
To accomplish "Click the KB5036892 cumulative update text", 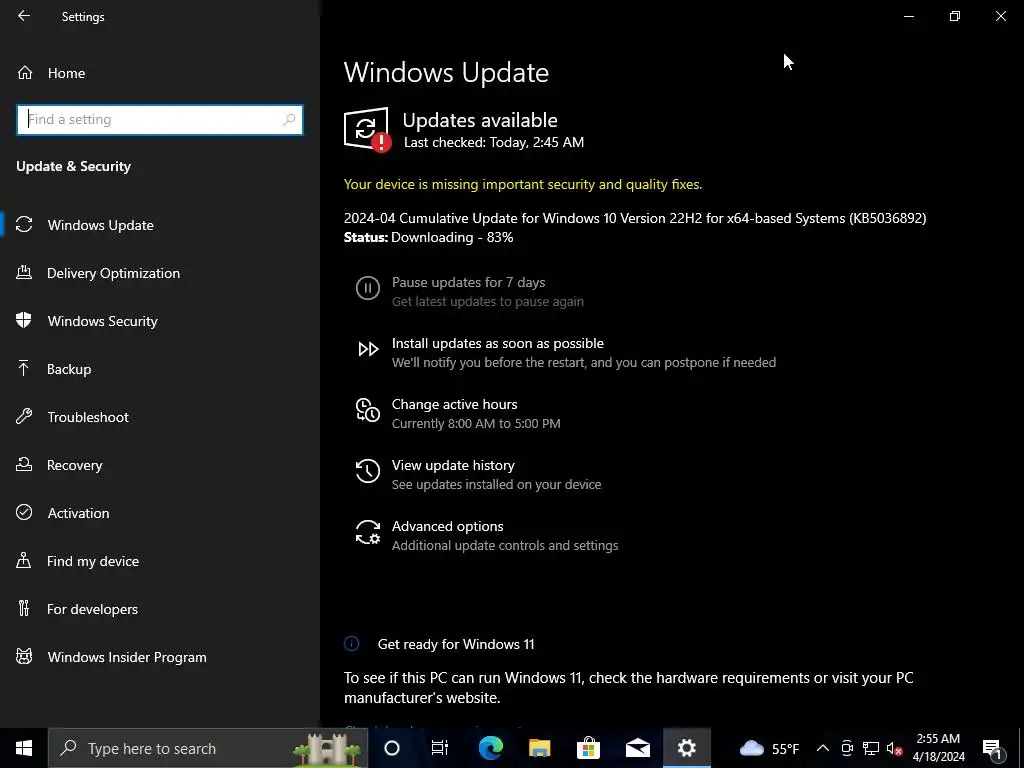I will pos(635,218).
